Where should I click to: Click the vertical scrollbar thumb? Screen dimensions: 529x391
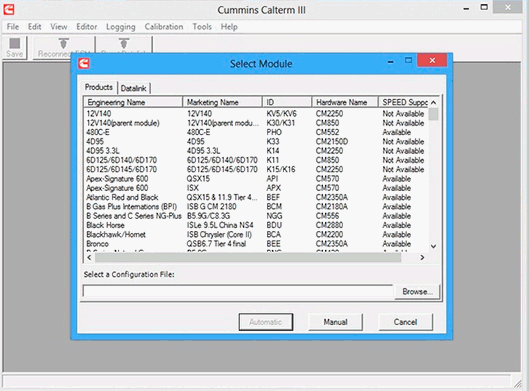point(434,114)
